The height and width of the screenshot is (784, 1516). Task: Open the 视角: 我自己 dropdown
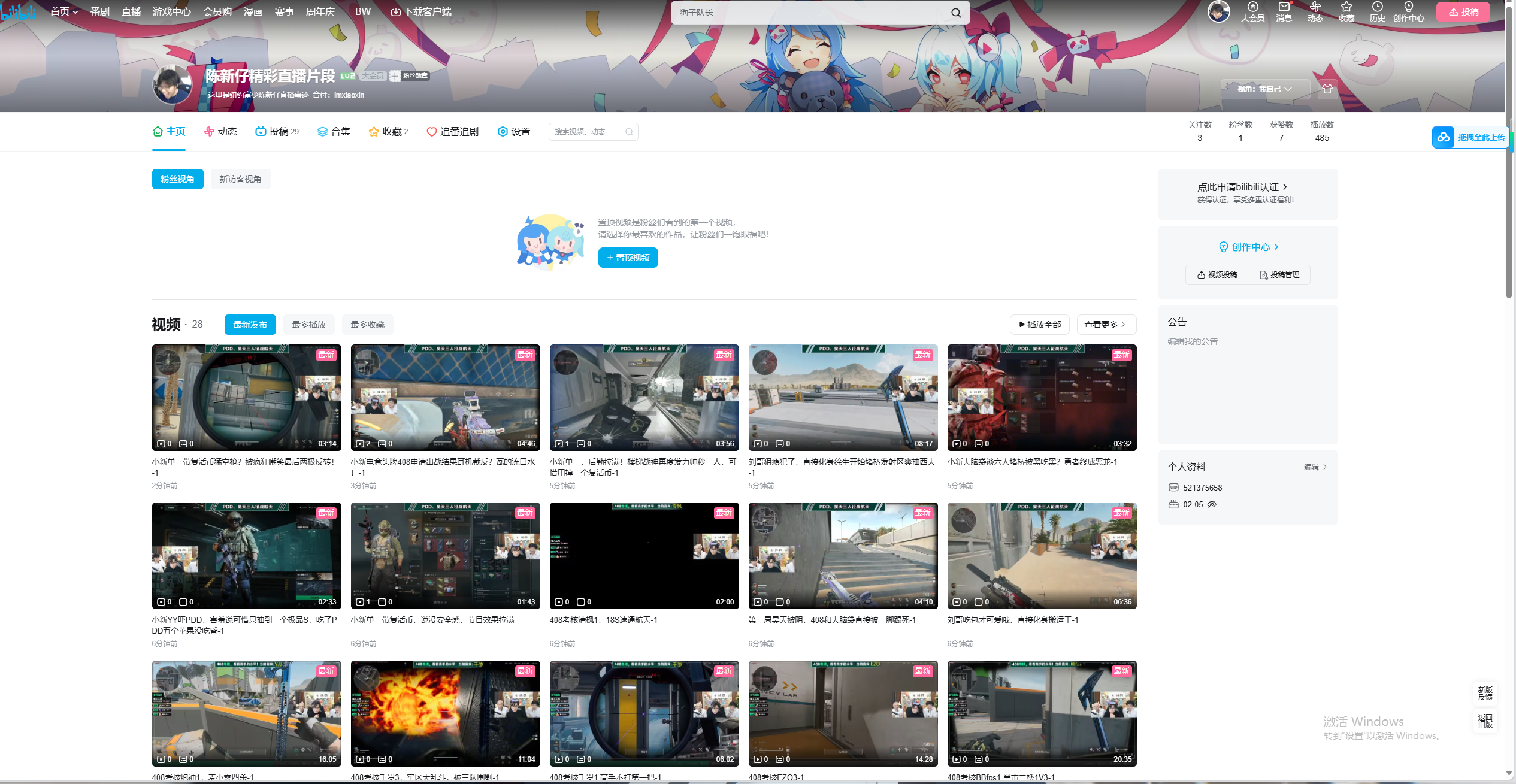coord(1265,89)
